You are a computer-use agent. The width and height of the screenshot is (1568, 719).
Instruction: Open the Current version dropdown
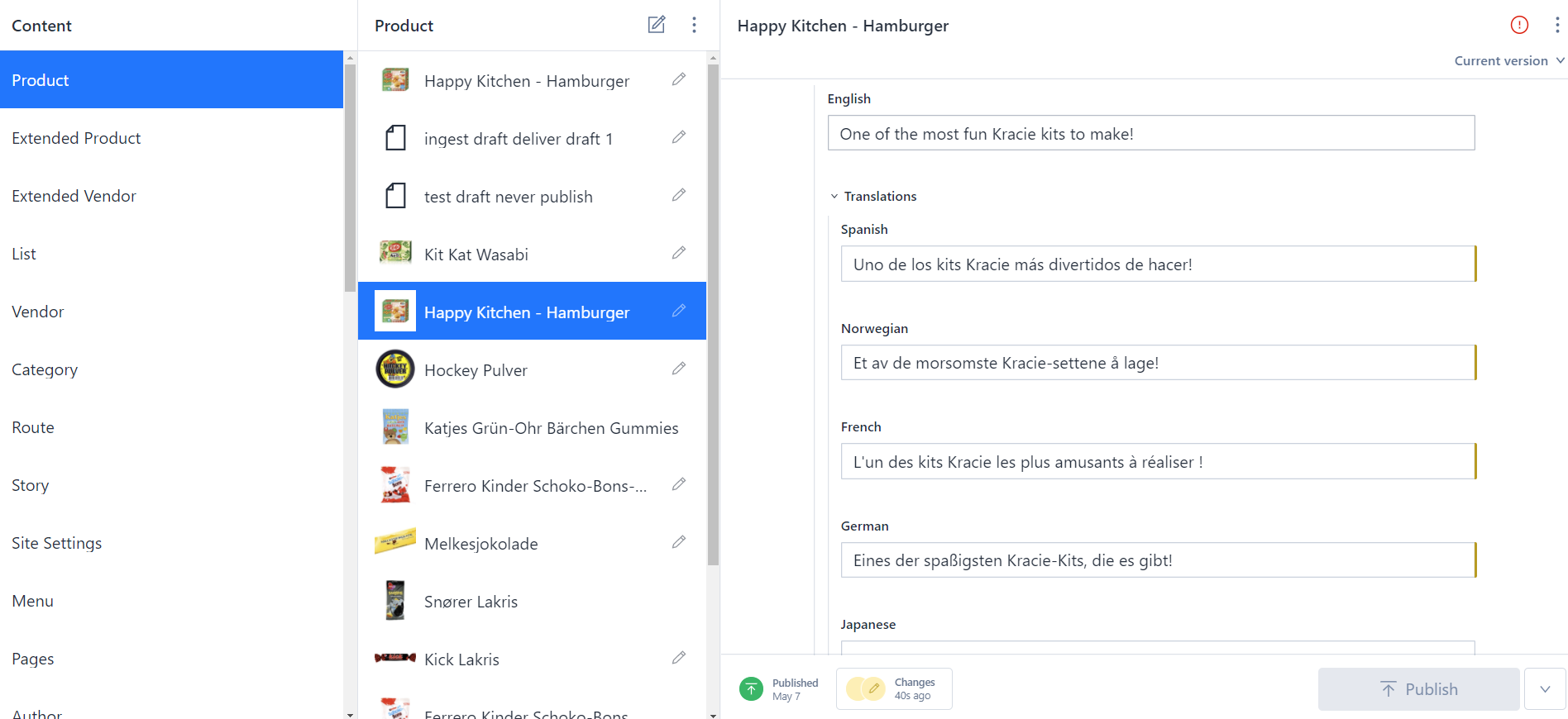(1508, 60)
